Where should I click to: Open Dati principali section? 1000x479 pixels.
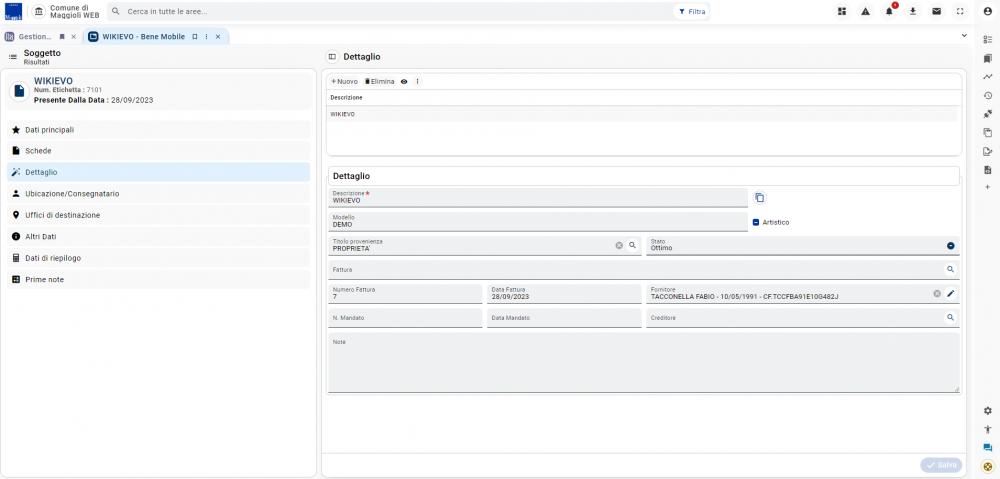coord(158,129)
